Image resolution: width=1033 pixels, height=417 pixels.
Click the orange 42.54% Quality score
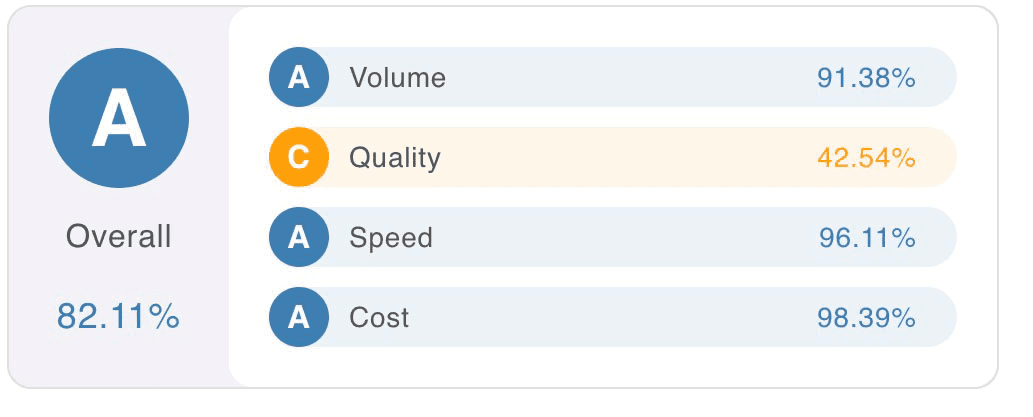(x=866, y=157)
